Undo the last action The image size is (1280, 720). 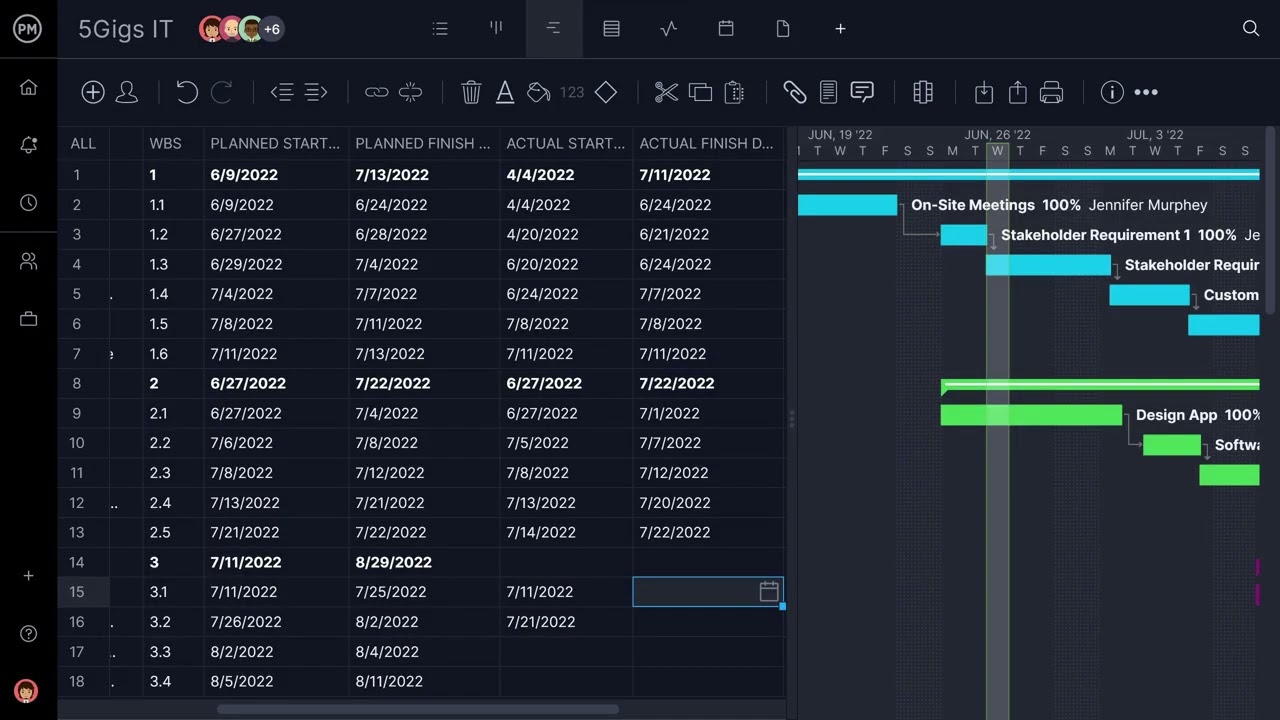tap(187, 92)
